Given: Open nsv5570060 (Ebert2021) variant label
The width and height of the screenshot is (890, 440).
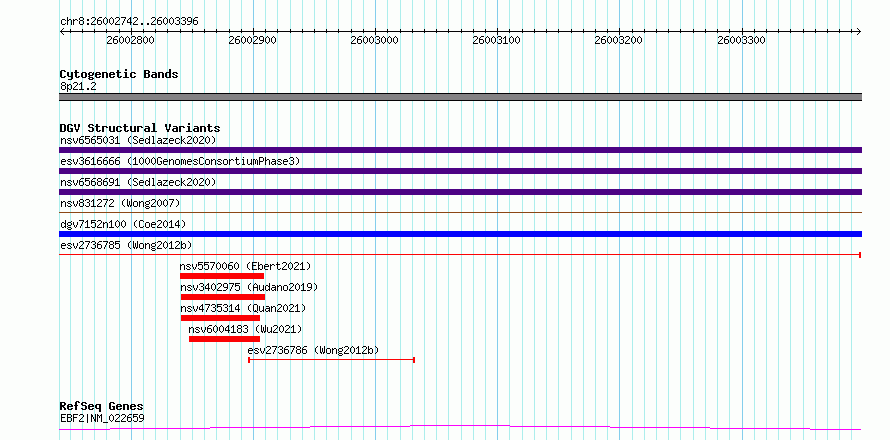Looking at the screenshot, I should (246, 266).
